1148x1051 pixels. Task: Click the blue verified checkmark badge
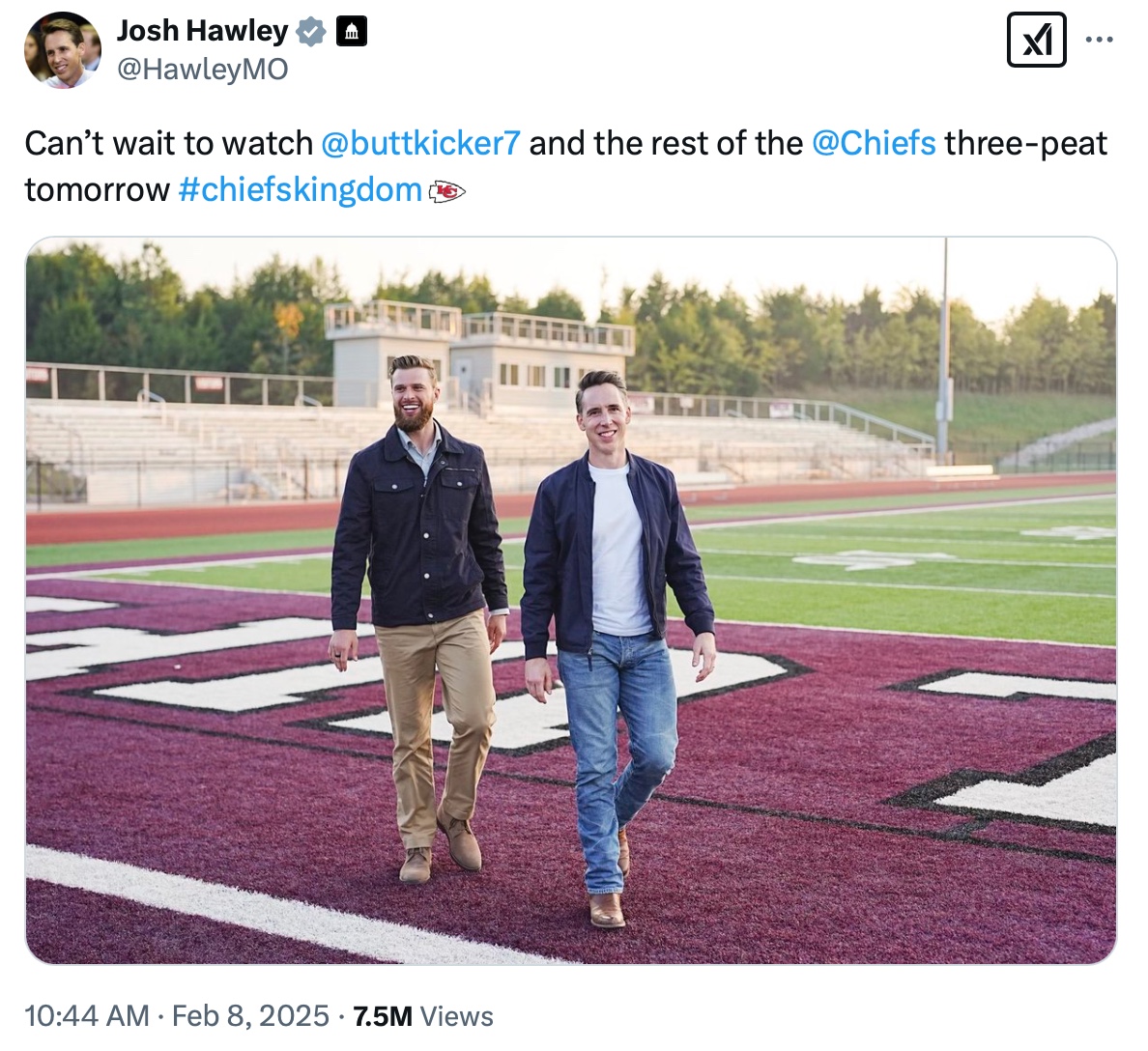click(x=310, y=32)
